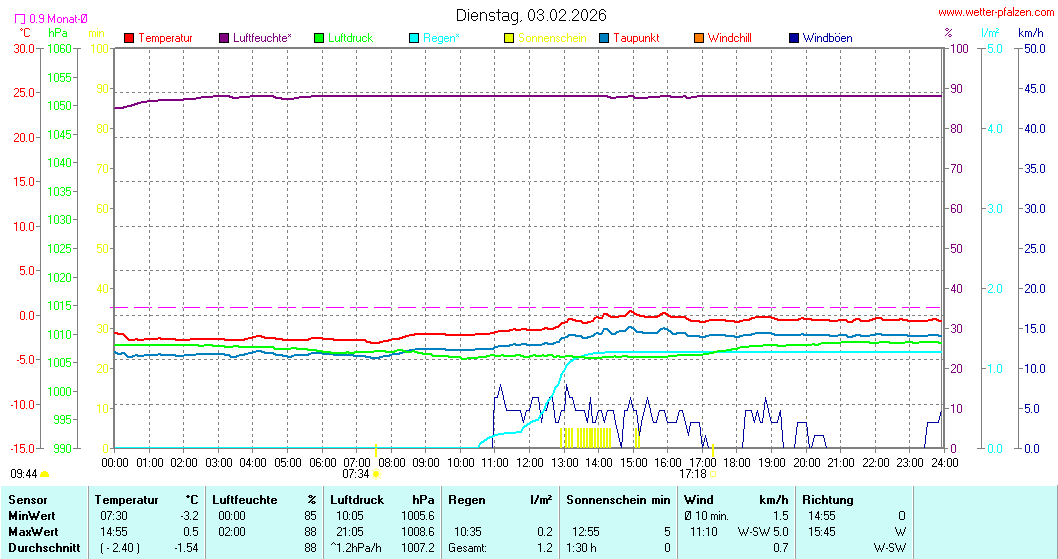Viewport: 1058px width, 559px height.
Task: Select the MaxWert row label
Action: point(32,531)
